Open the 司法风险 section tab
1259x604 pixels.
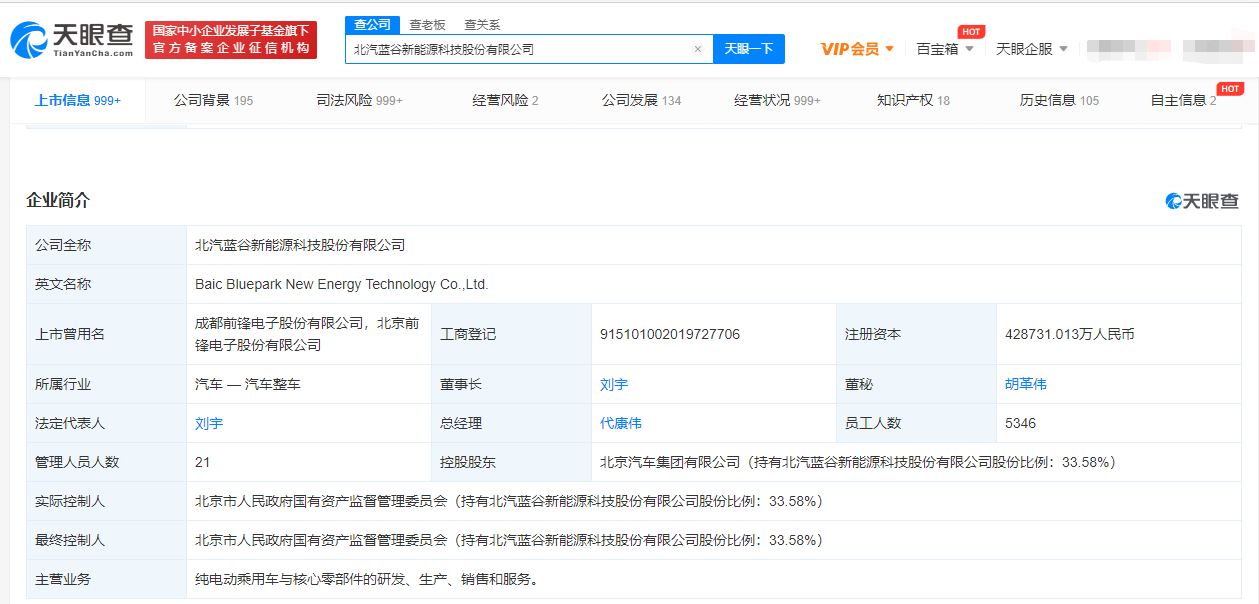point(359,100)
